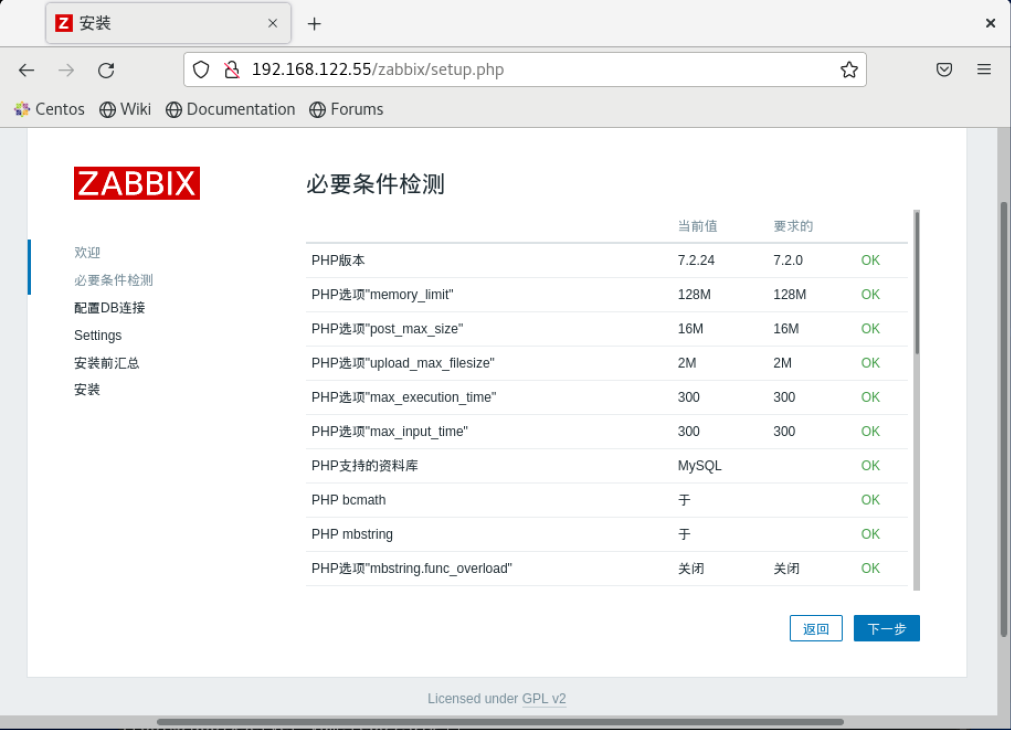This screenshot has width=1011, height=730.
Task: Open a new tab with plus icon
Action: click(314, 24)
